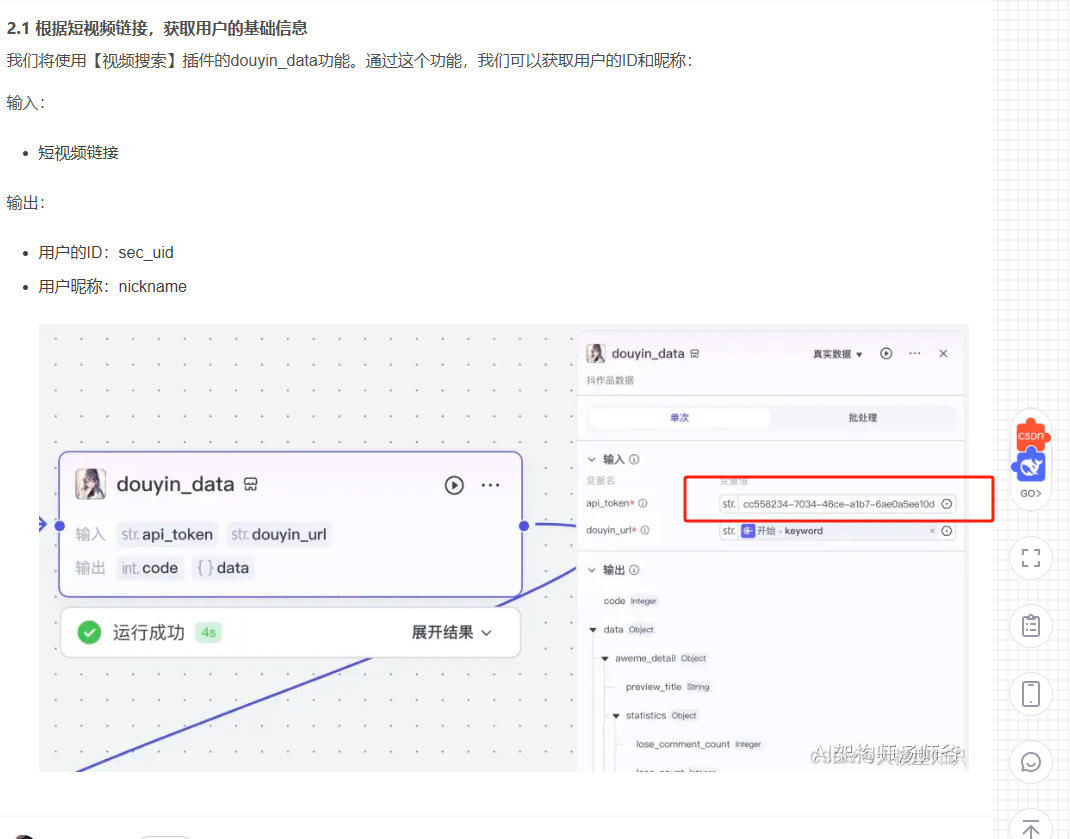
Task: Click the lose_comment_count Integer row
Action: [698, 744]
